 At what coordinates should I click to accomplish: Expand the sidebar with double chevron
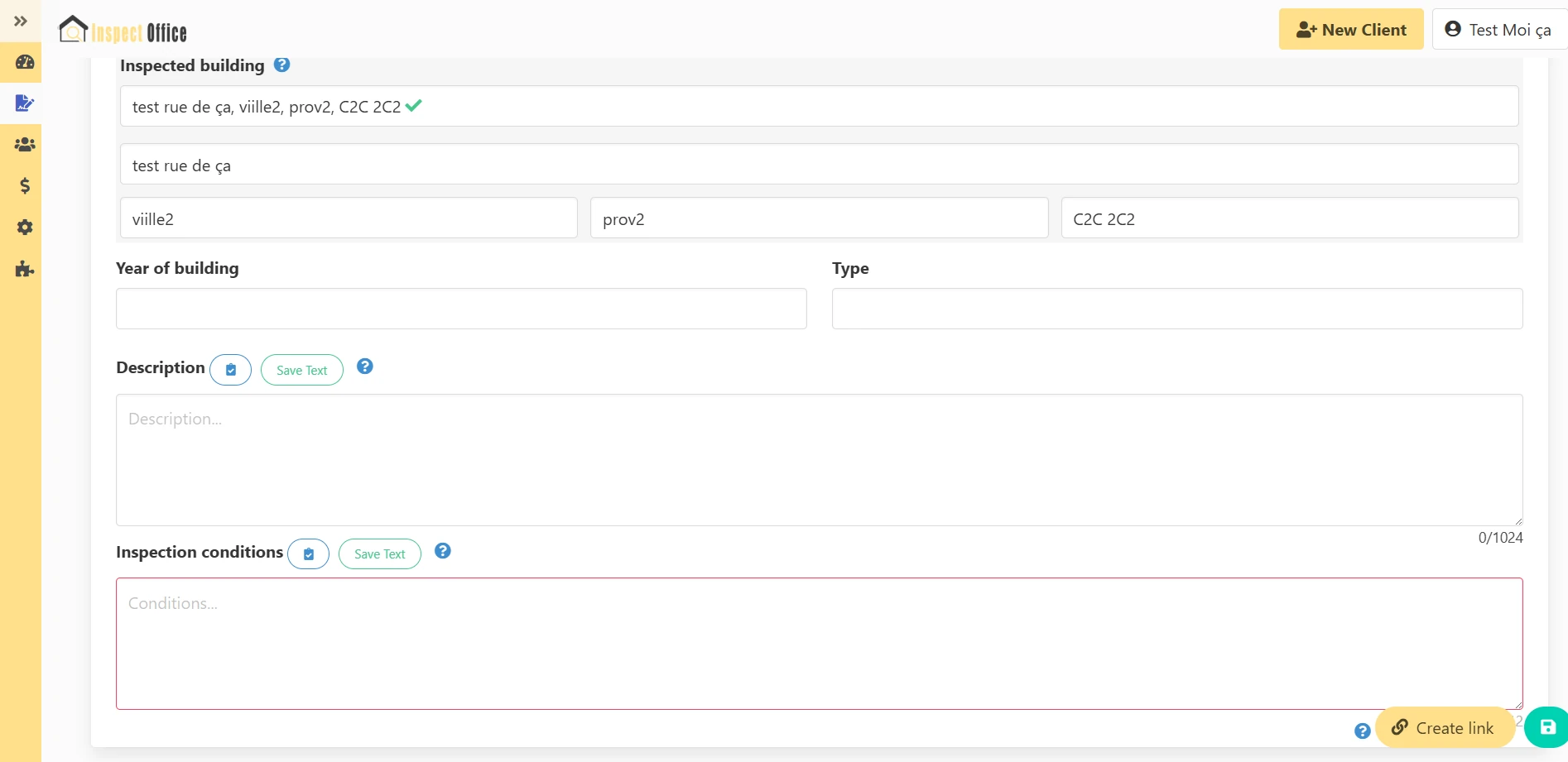coord(21,21)
